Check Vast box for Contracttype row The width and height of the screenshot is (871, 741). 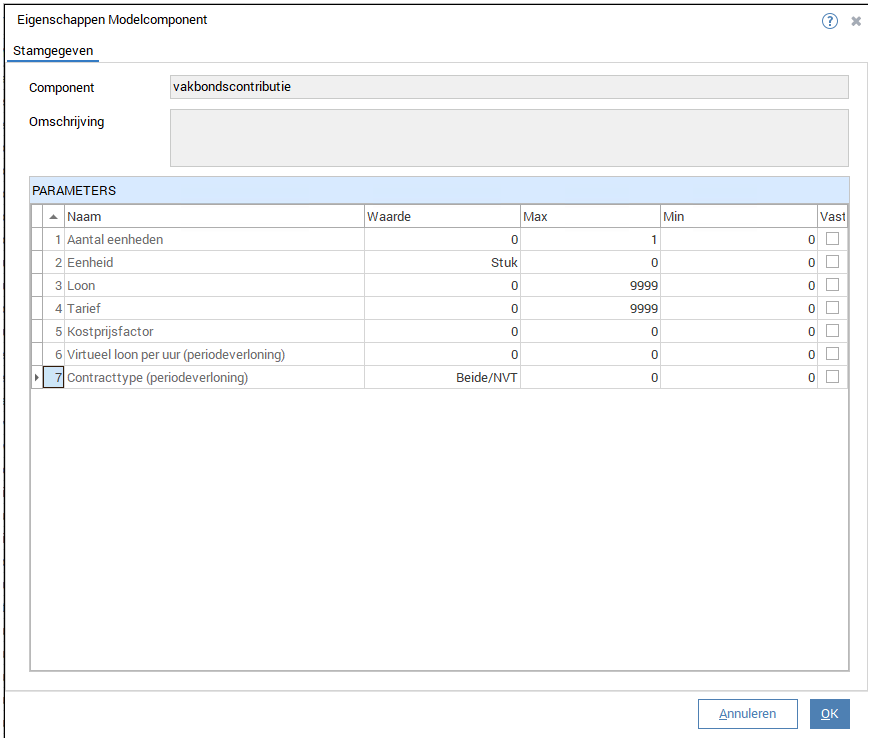coord(832,377)
